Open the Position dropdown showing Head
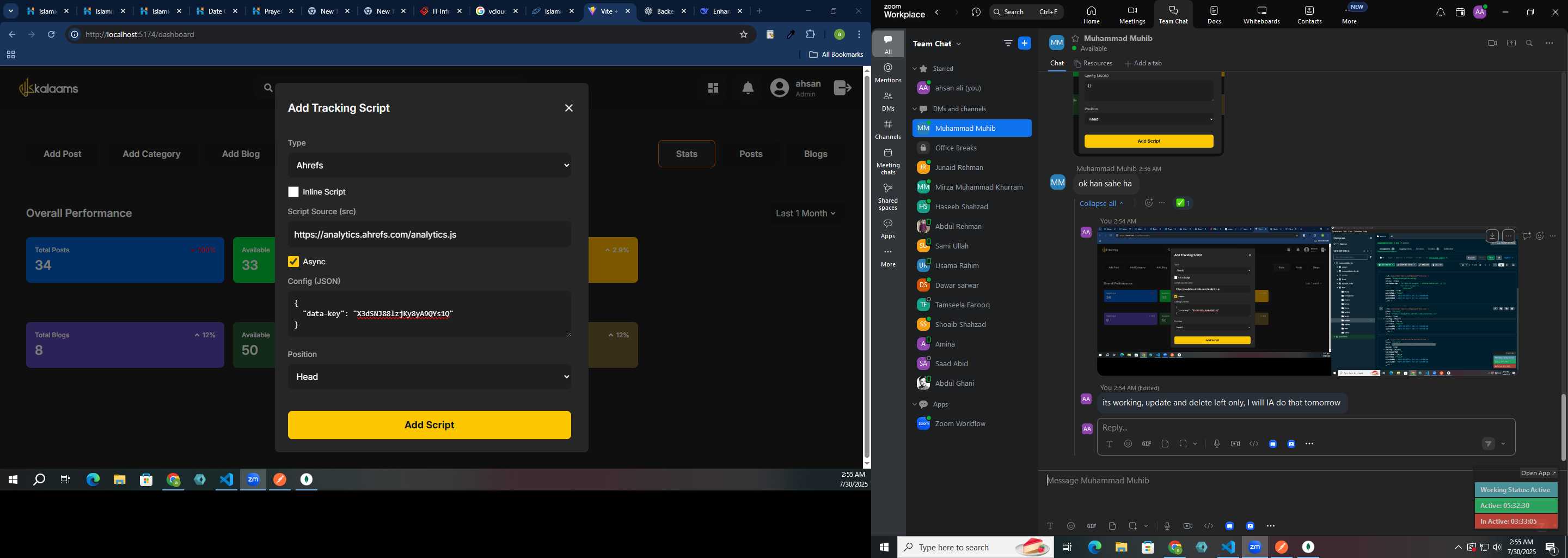The height and width of the screenshot is (558, 1568). (430, 377)
